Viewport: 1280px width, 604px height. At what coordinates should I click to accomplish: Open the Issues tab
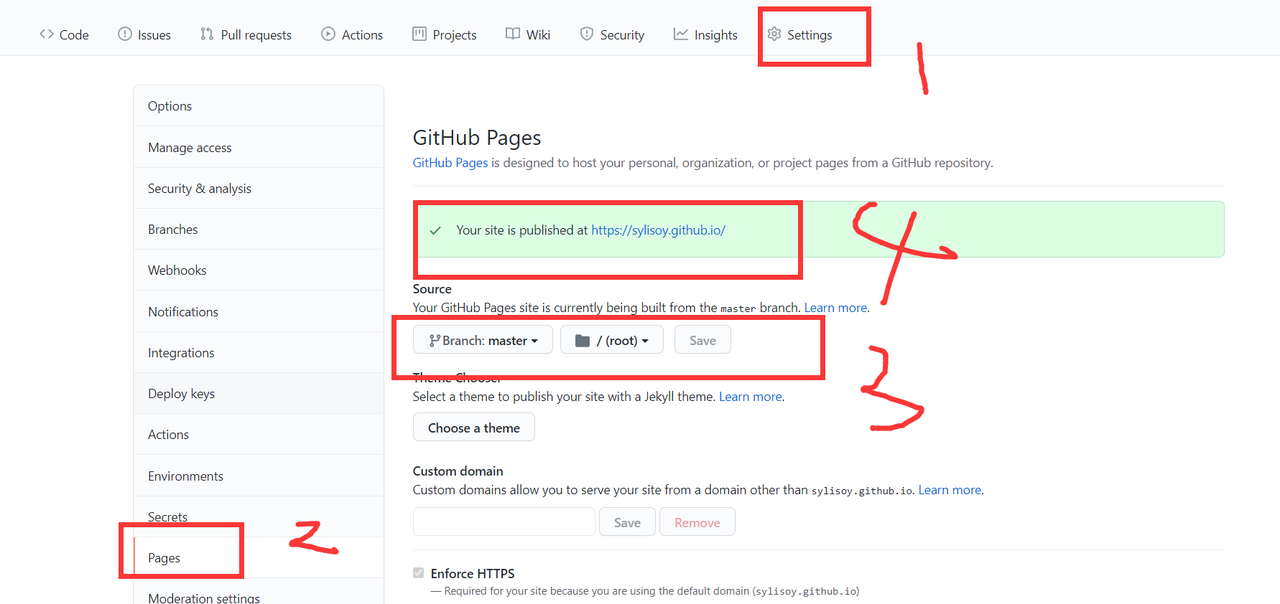[x=144, y=34]
